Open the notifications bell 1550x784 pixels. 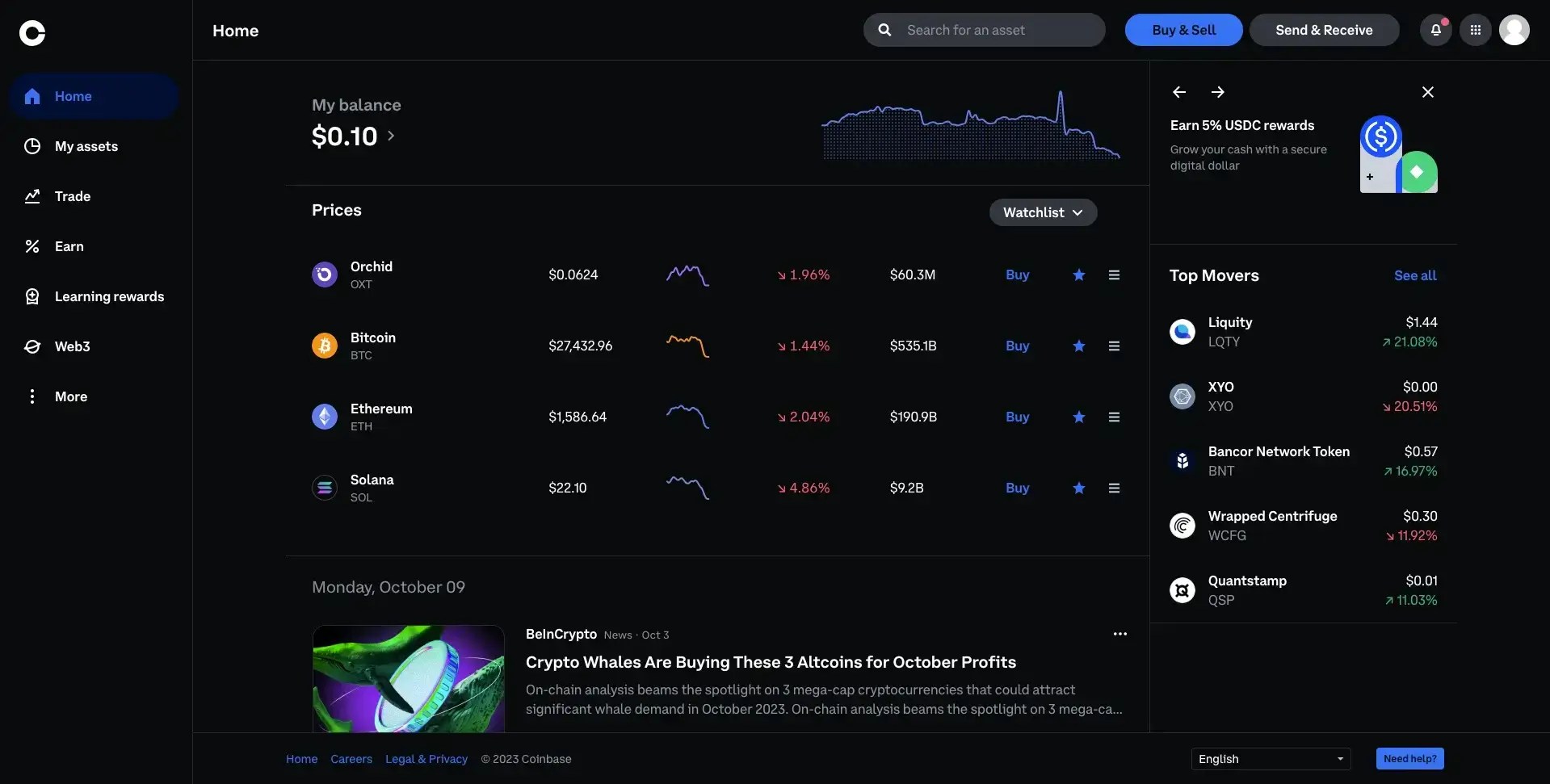1435,29
